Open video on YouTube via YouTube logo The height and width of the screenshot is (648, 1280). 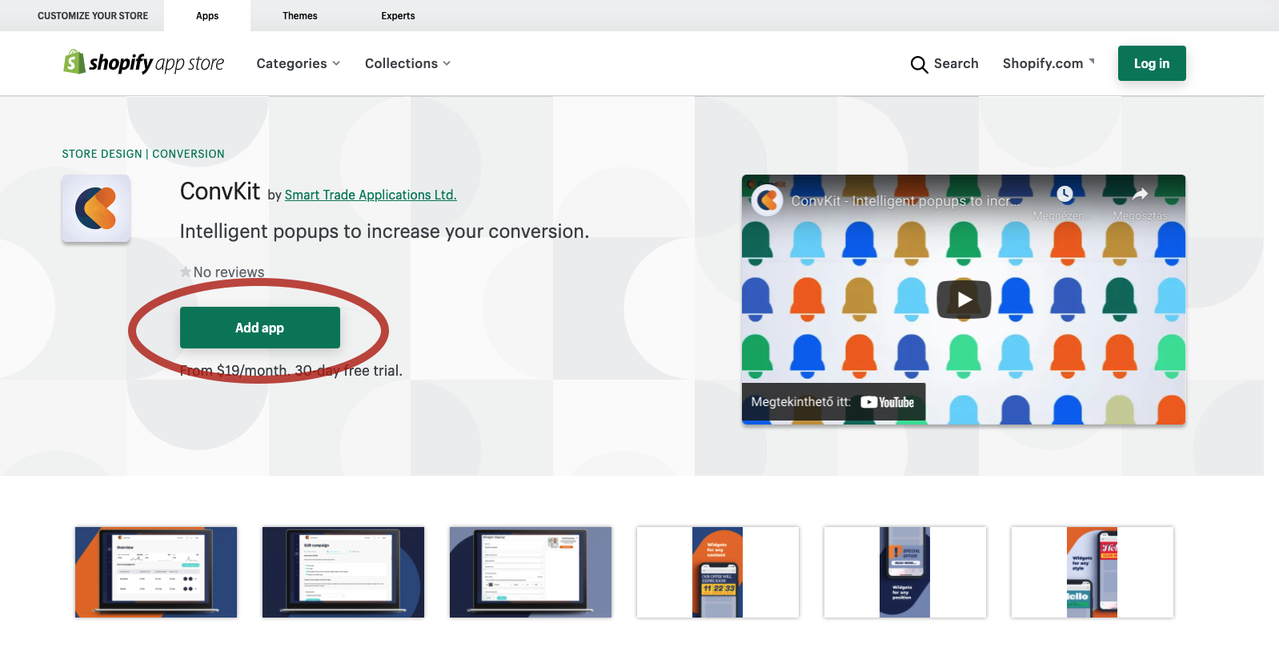pyautogui.click(x=888, y=402)
